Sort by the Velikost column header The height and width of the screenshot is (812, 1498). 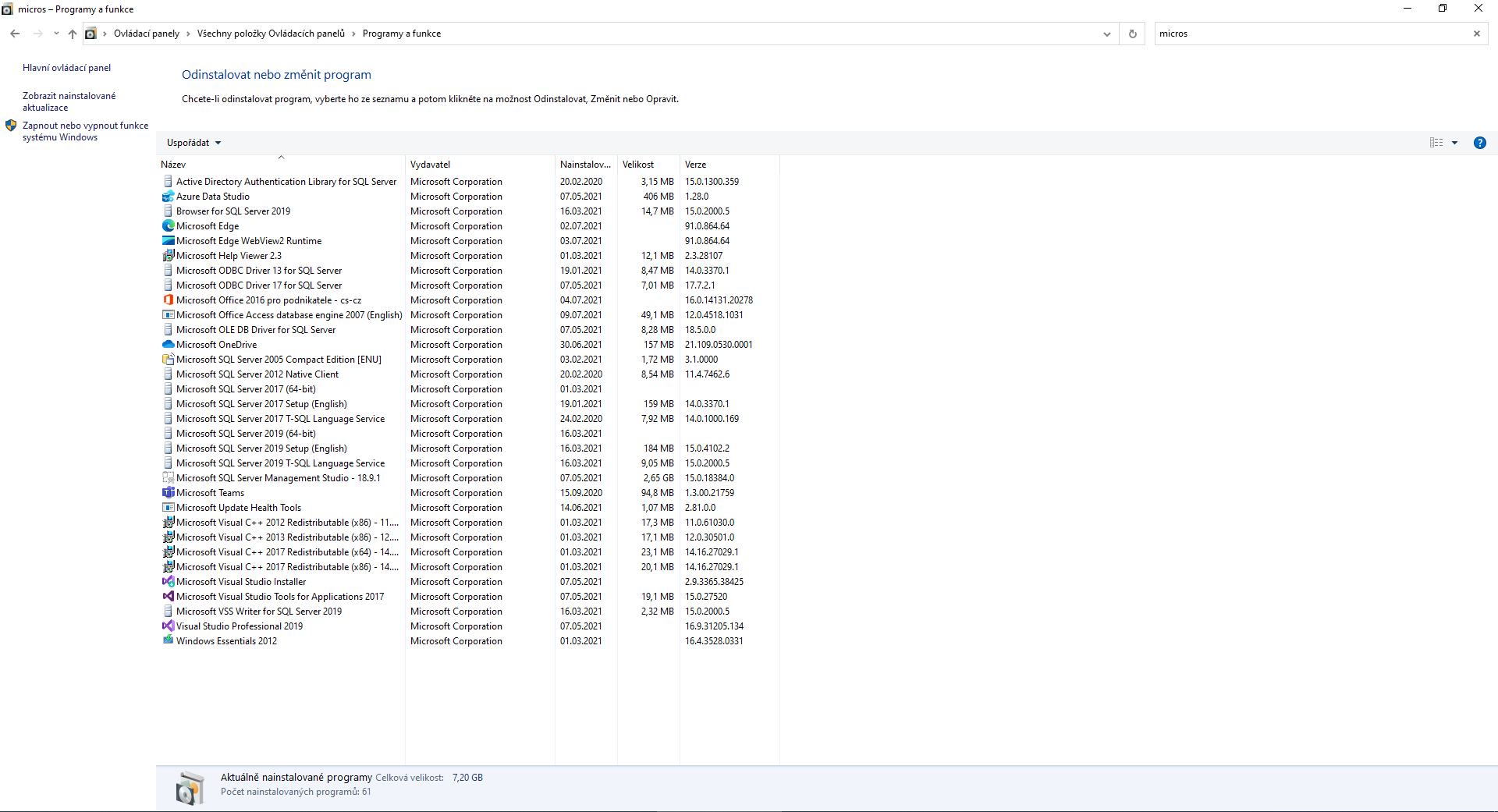tap(648, 165)
